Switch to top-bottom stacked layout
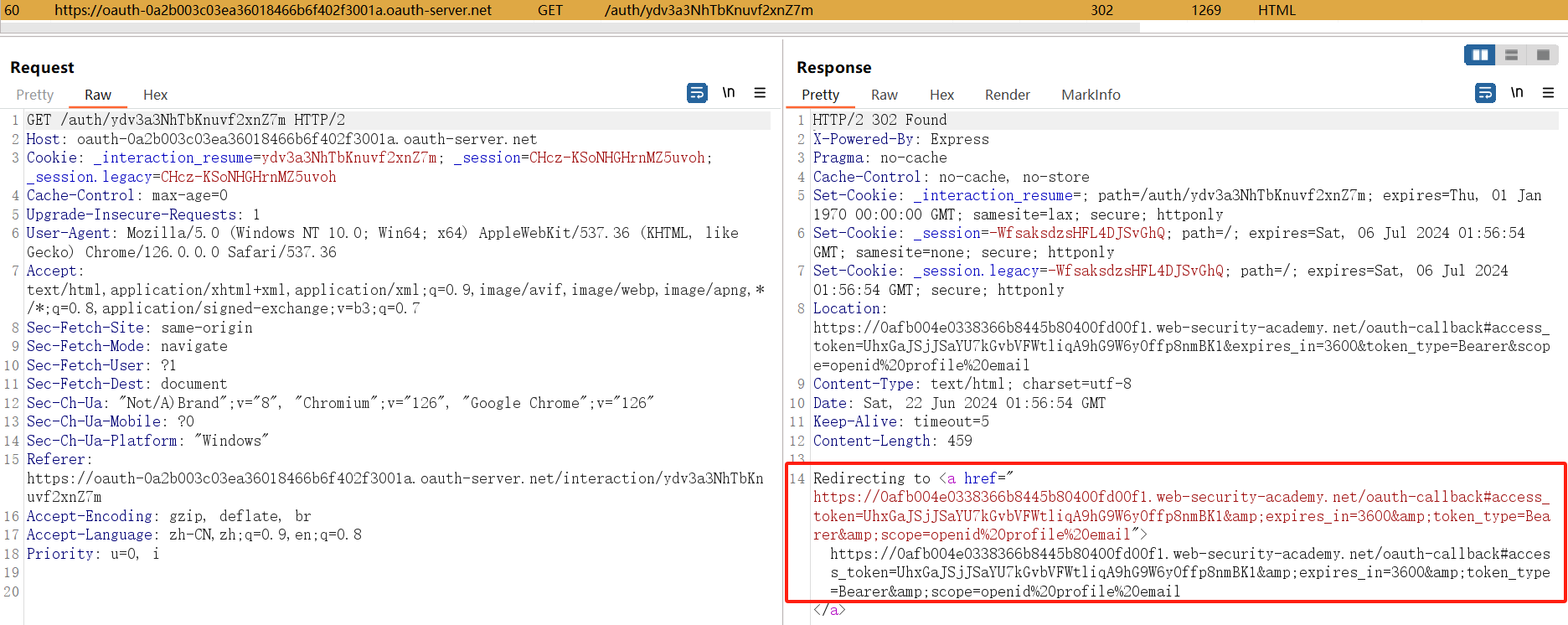The width and height of the screenshot is (1568, 625). (1512, 55)
